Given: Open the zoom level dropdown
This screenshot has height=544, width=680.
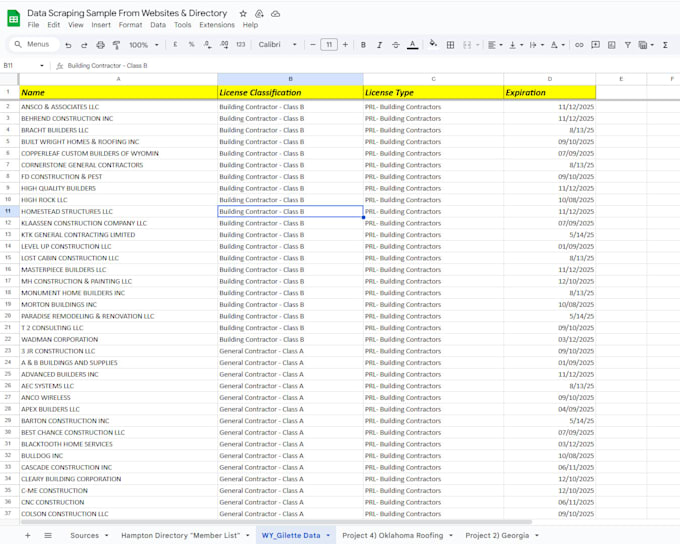Looking at the screenshot, I should tap(144, 45).
